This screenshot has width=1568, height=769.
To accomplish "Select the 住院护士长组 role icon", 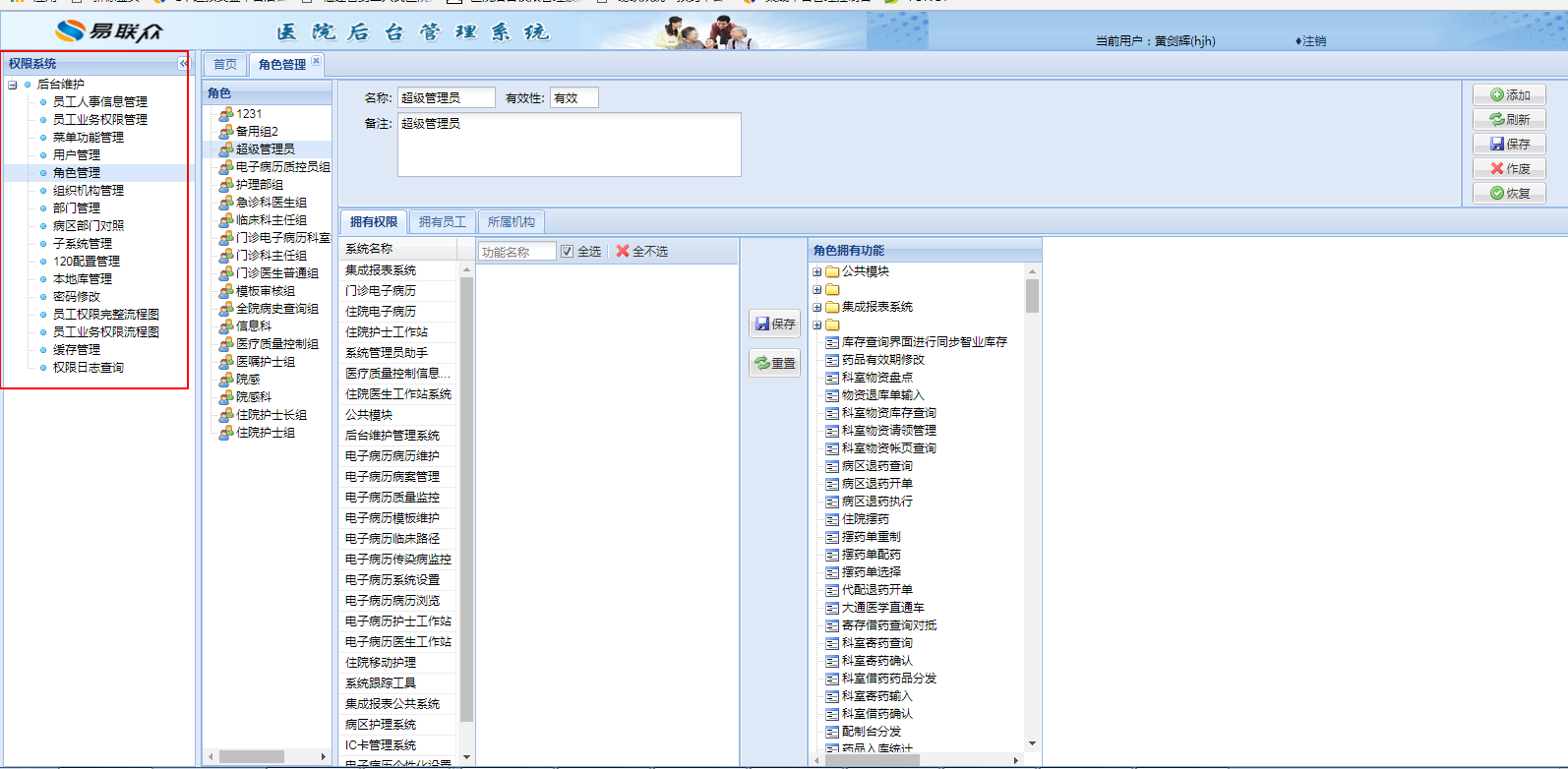I will coord(225,415).
